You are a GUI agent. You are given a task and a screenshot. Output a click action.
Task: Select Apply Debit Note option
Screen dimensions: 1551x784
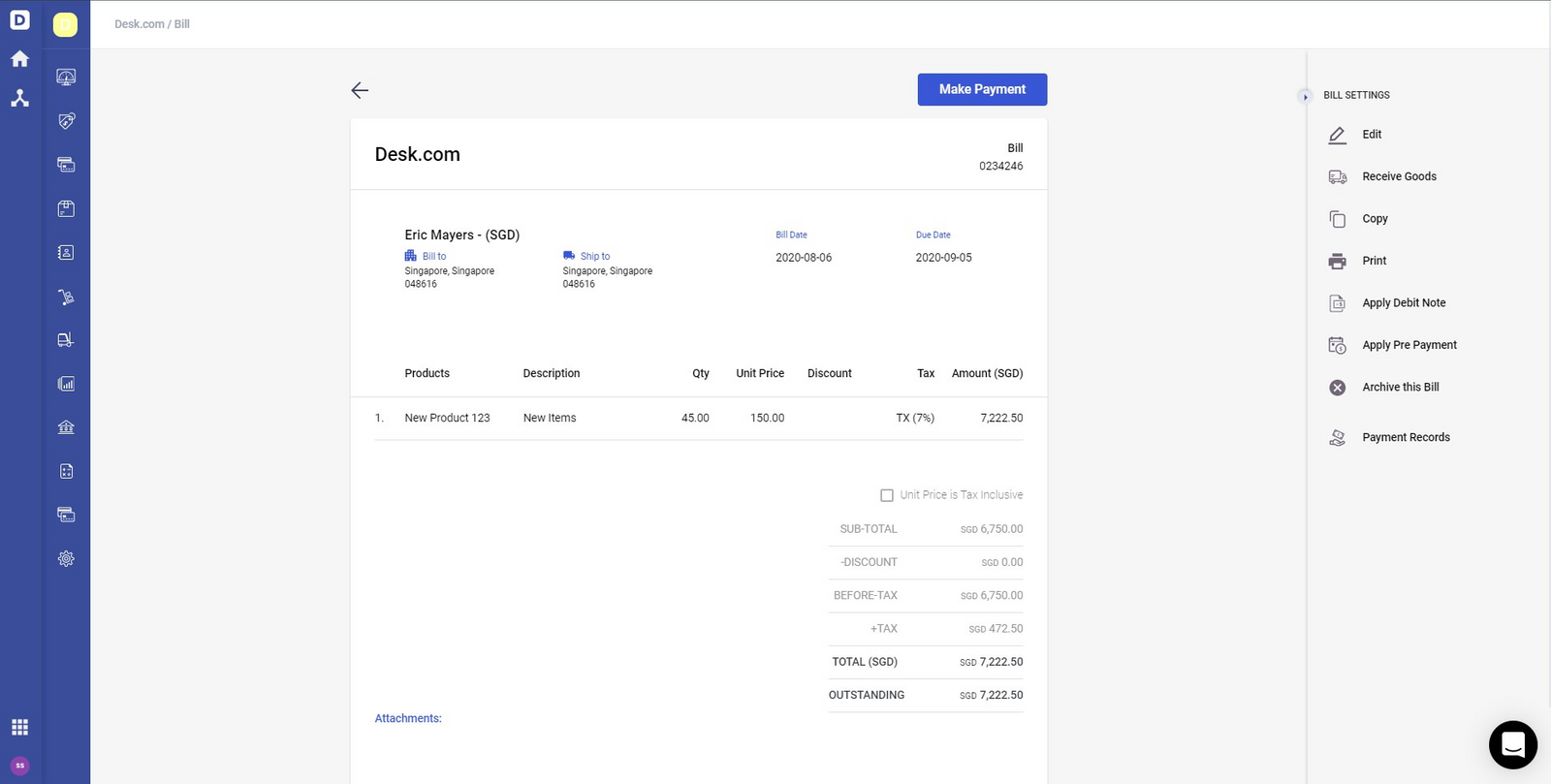tap(1403, 303)
